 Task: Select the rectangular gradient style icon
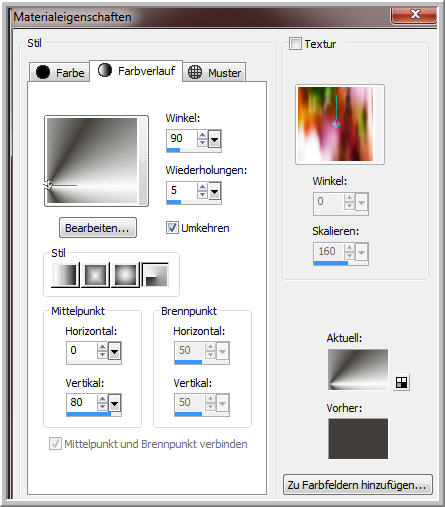click(x=95, y=275)
